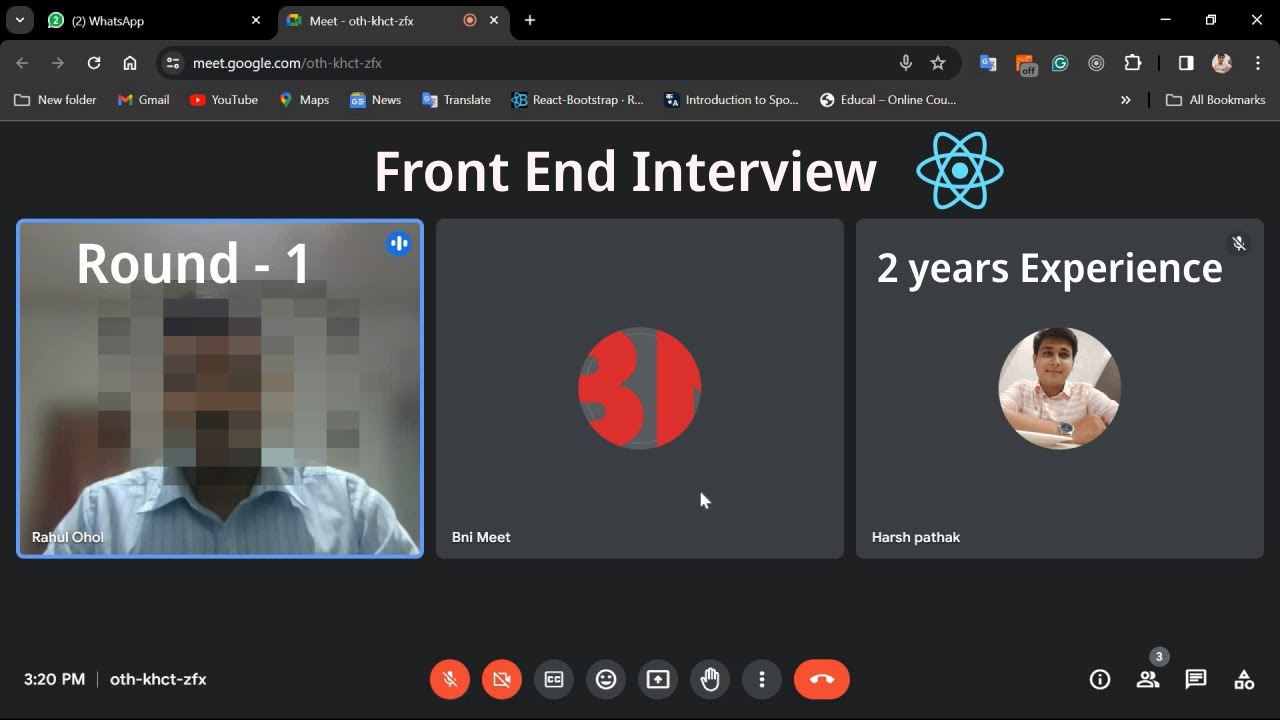Open the Extensions puzzle menu
The image size is (1280, 720).
click(x=1132, y=63)
